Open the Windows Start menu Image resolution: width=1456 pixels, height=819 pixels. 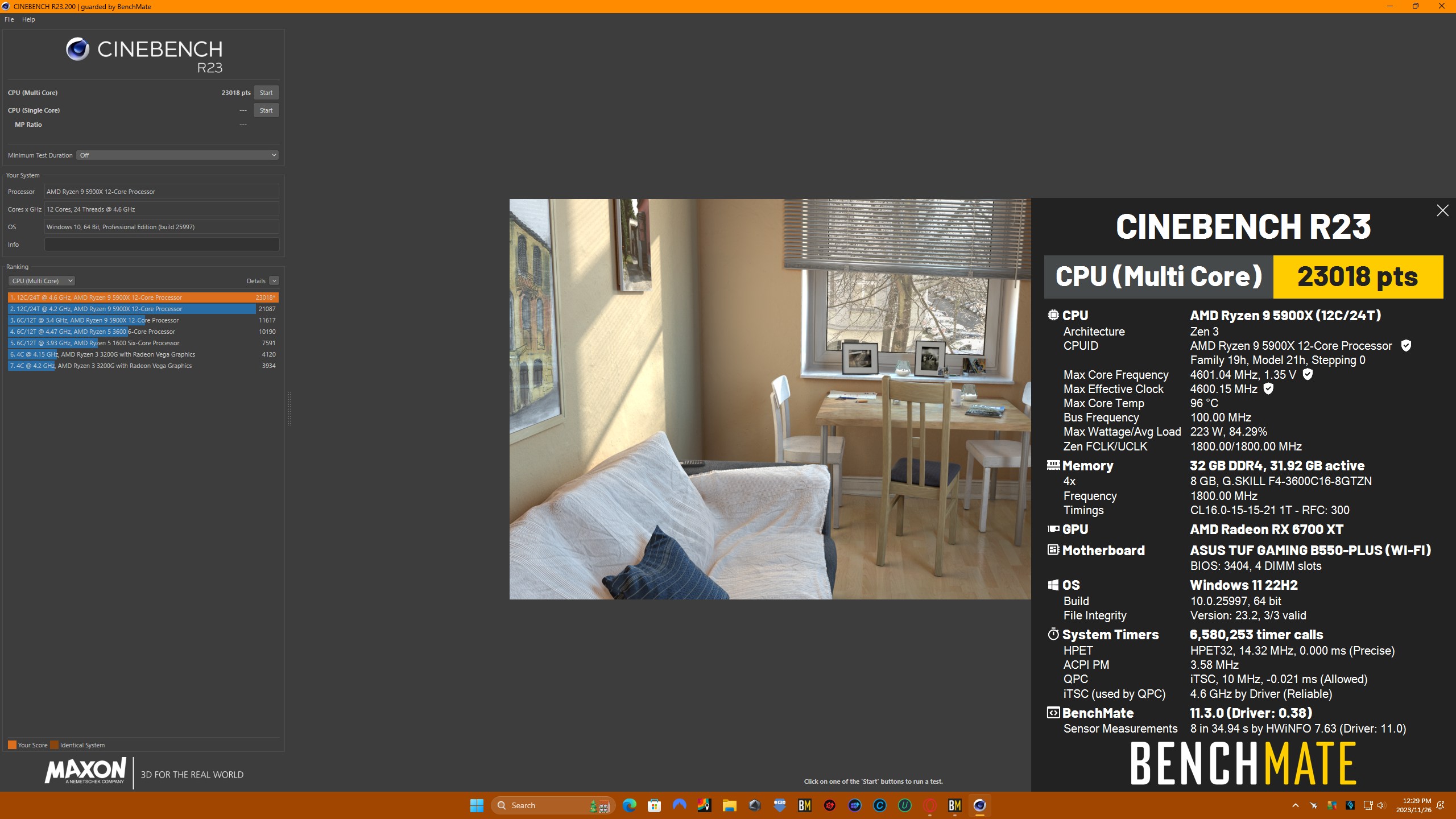pyautogui.click(x=477, y=805)
